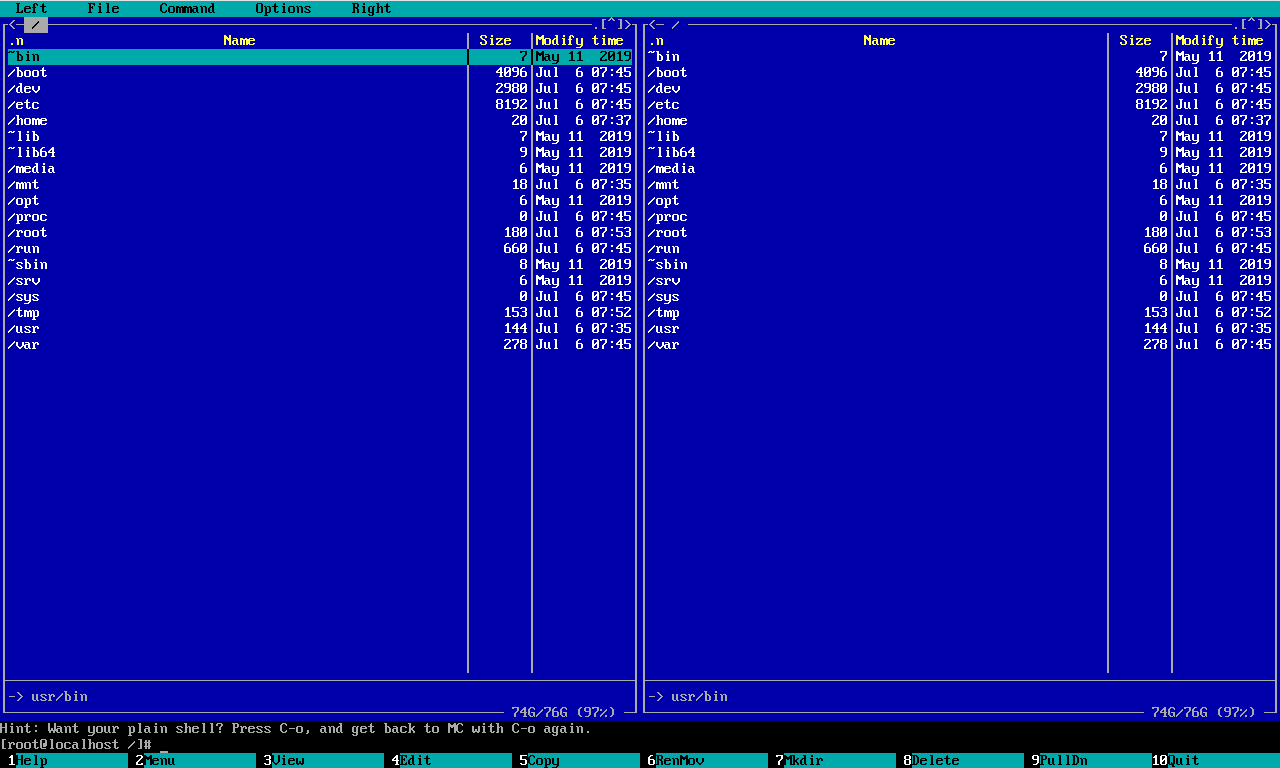Select /run in left panel
Image resolution: width=1280 pixels, height=768 pixels.
[x=319, y=248]
